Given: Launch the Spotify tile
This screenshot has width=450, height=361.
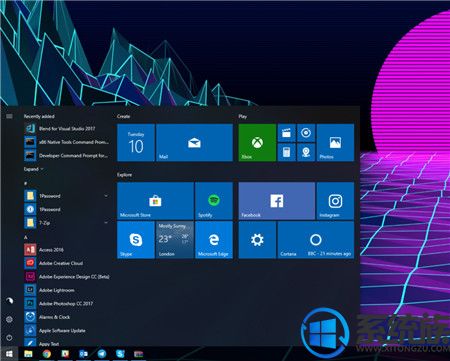Looking at the screenshot, I should tap(214, 201).
